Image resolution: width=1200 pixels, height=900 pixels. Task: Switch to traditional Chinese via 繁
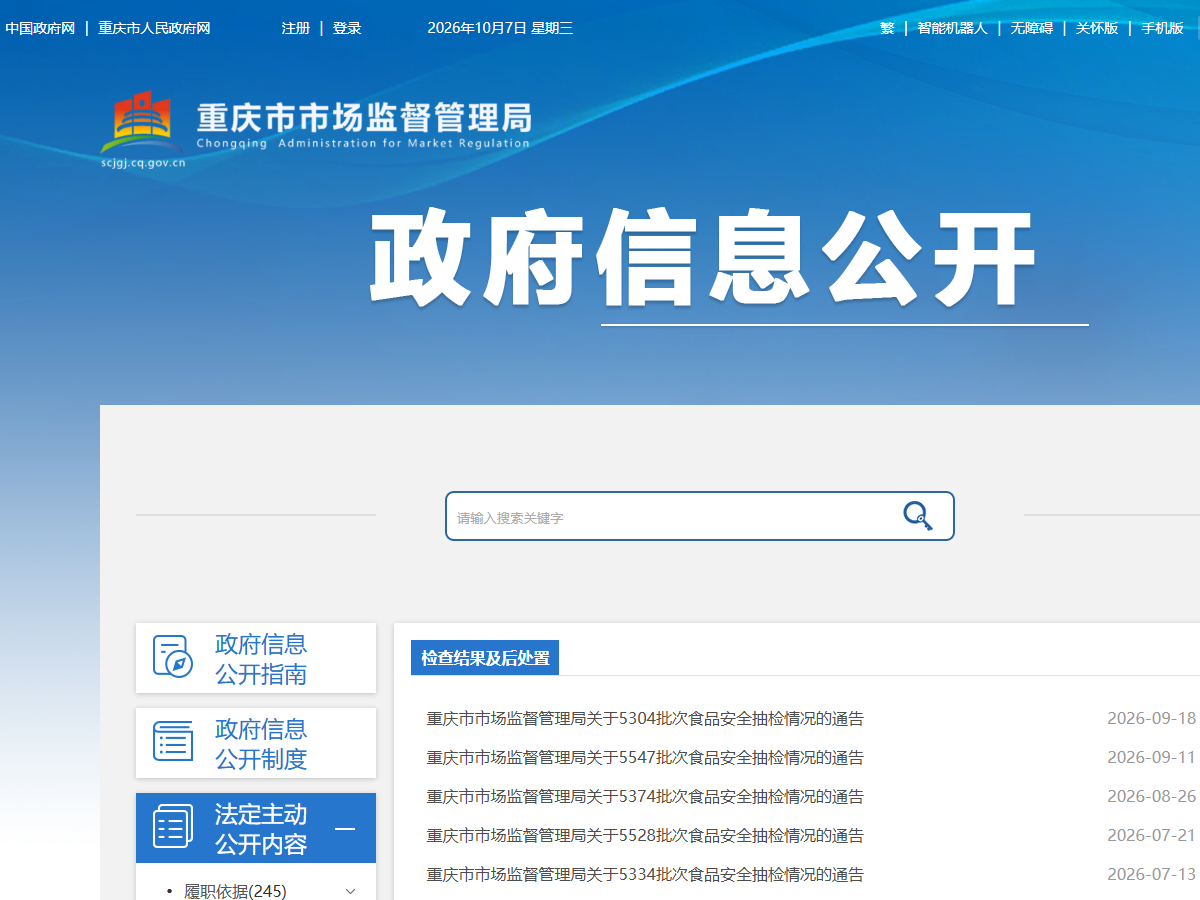pos(887,28)
